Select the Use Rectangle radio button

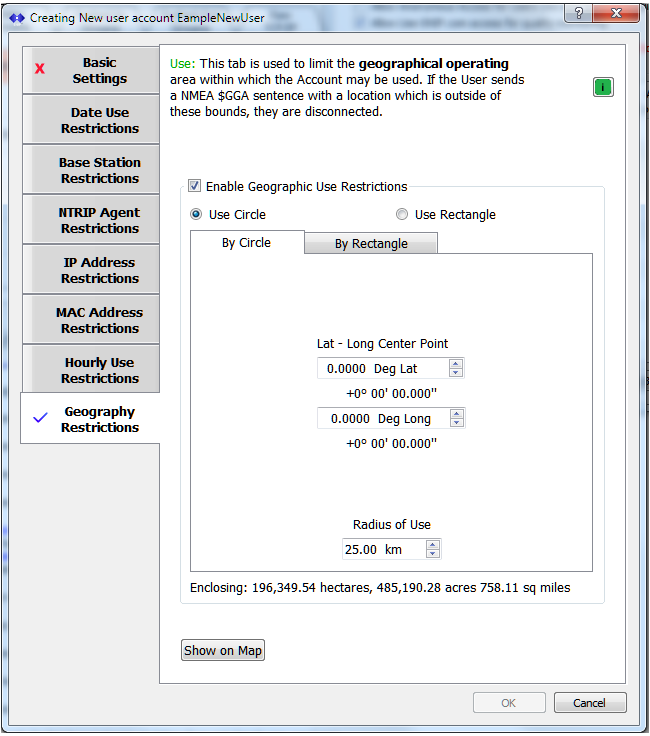(x=402, y=214)
